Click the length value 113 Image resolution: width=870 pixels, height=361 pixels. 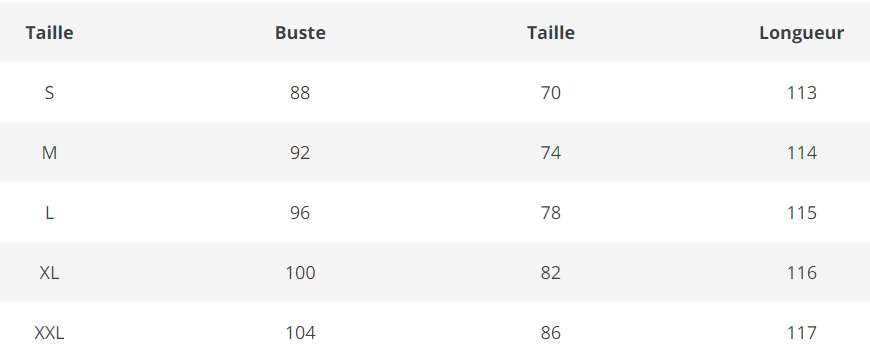[x=802, y=93]
